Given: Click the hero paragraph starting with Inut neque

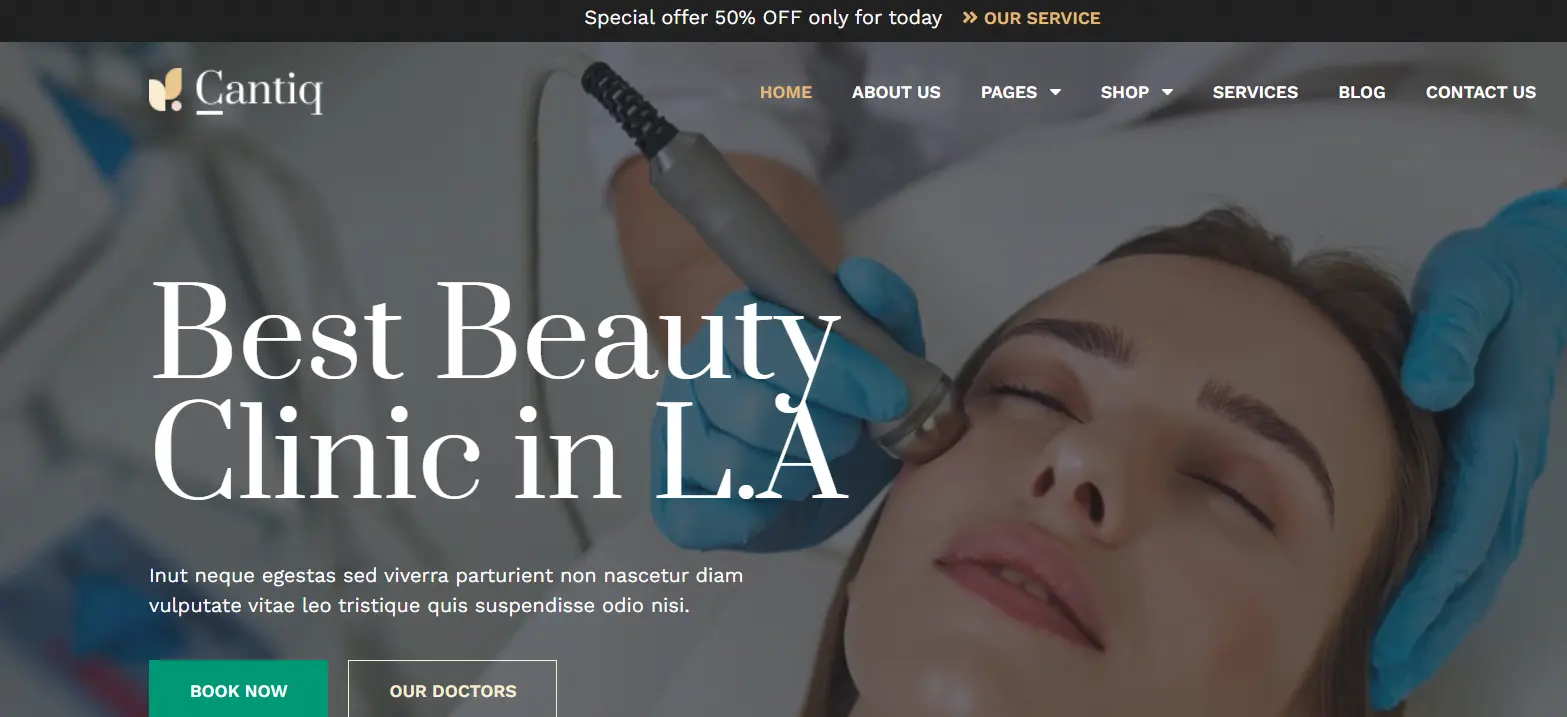Looking at the screenshot, I should point(446,590).
